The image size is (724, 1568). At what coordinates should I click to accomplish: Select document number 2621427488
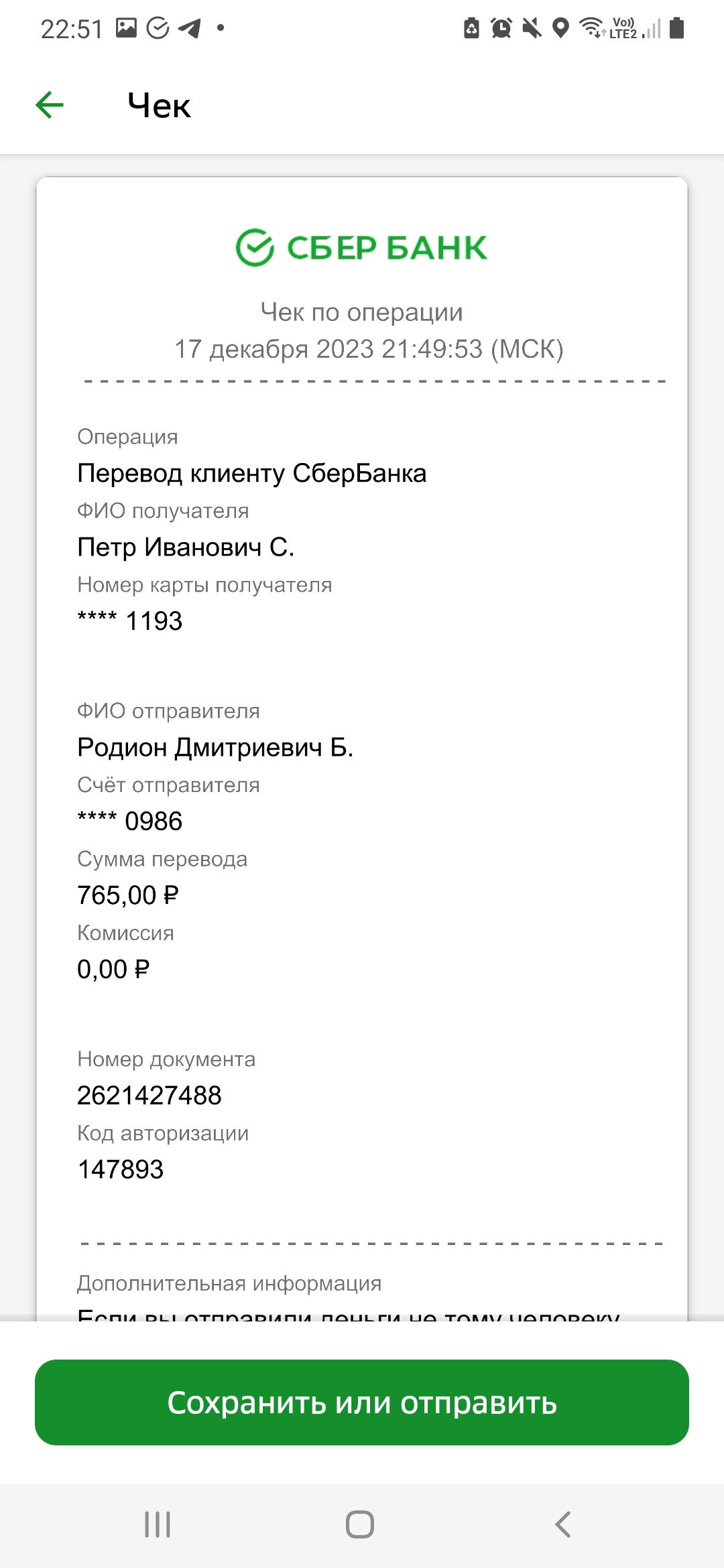click(x=149, y=1095)
